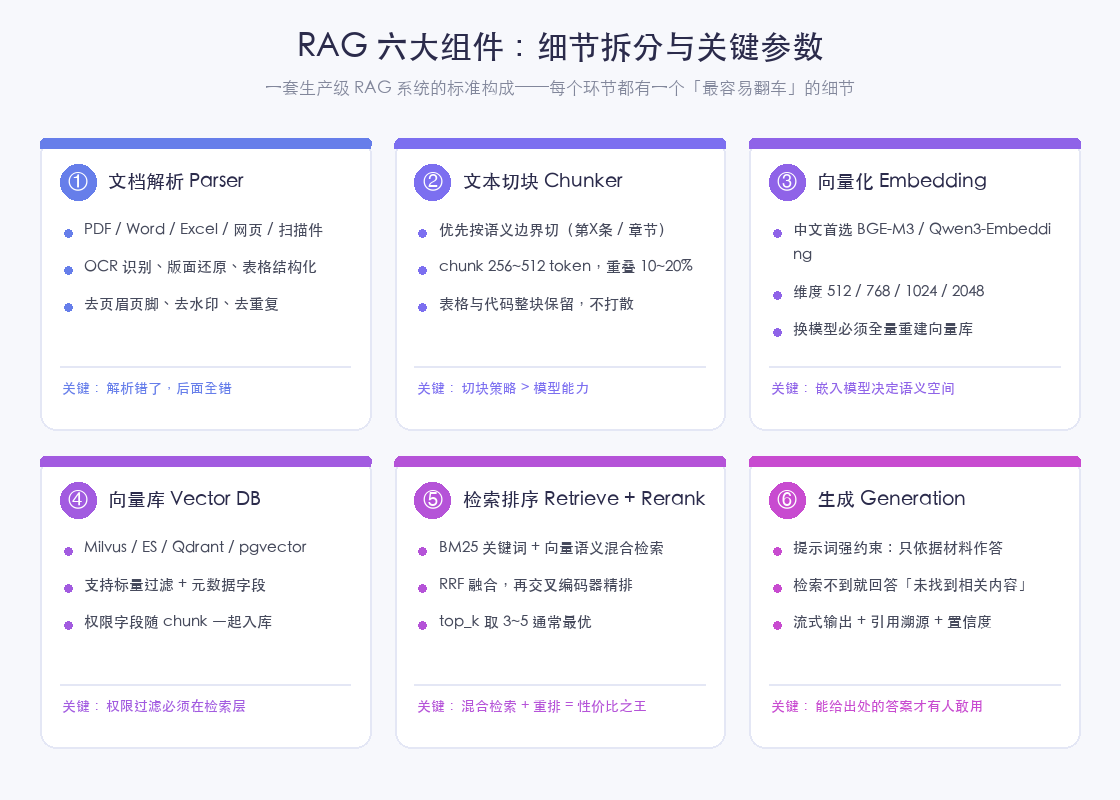The width and height of the screenshot is (1120, 800).
Task: Click the circled number 4 icon
Action: click(78, 500)
